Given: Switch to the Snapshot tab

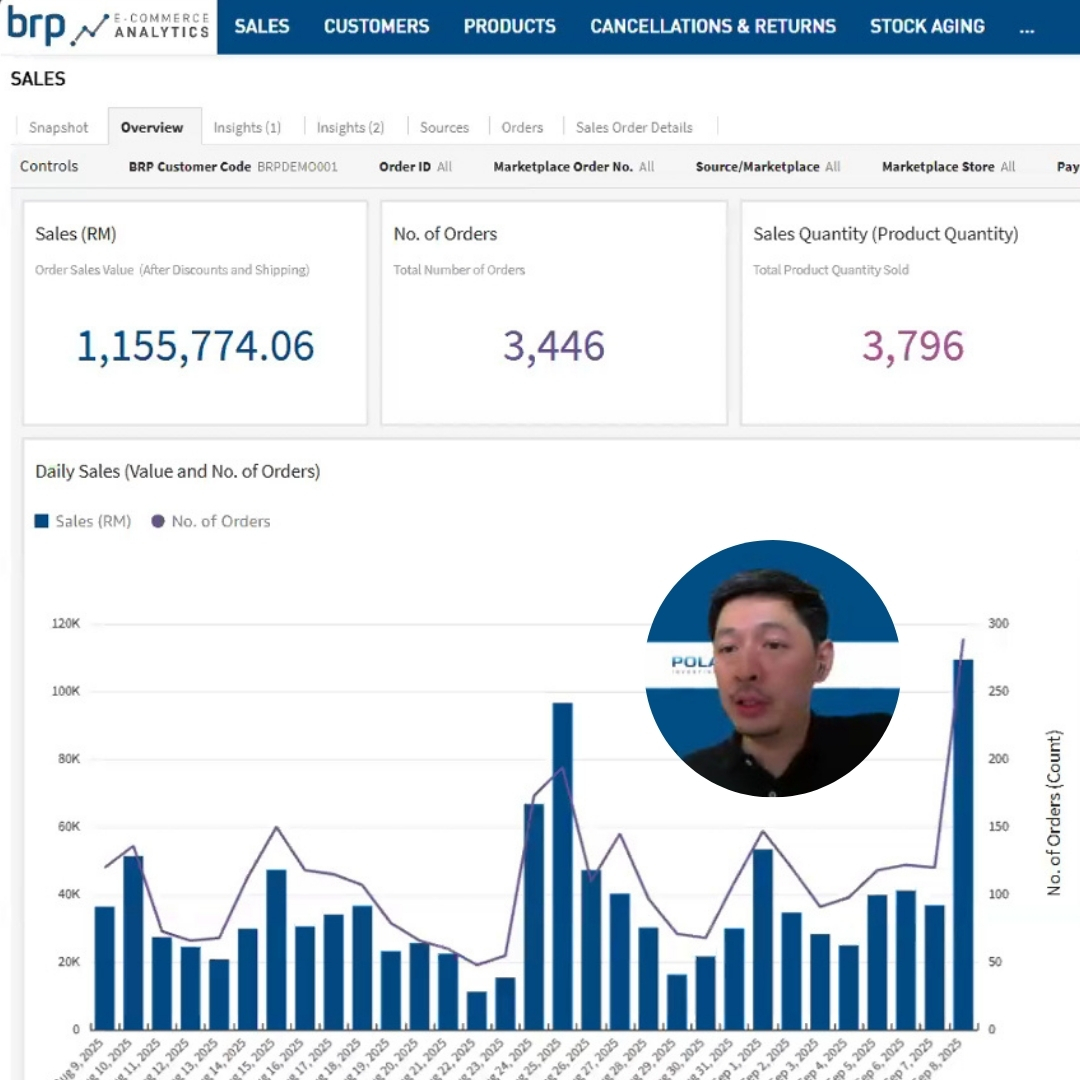Looking at the screenshot, I should pyautogui.click(x=58, y=128).
